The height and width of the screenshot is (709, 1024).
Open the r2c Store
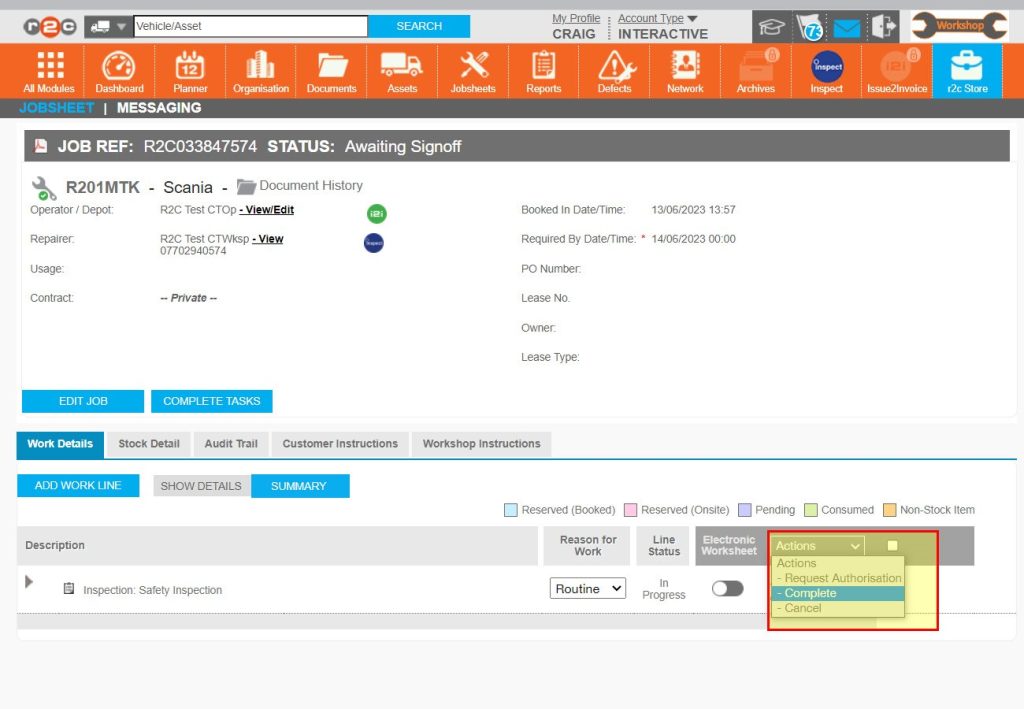966,71
